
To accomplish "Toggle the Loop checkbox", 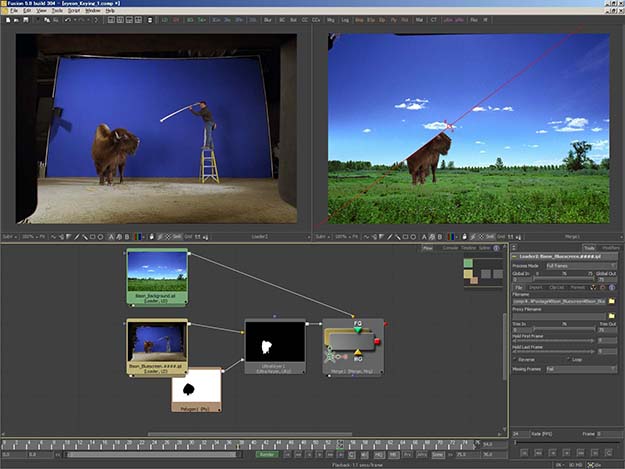I will [x=567, y=359].
